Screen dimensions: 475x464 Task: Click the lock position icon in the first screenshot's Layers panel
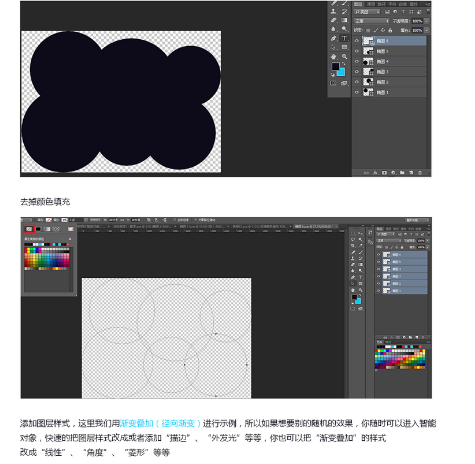click(383, 30)
